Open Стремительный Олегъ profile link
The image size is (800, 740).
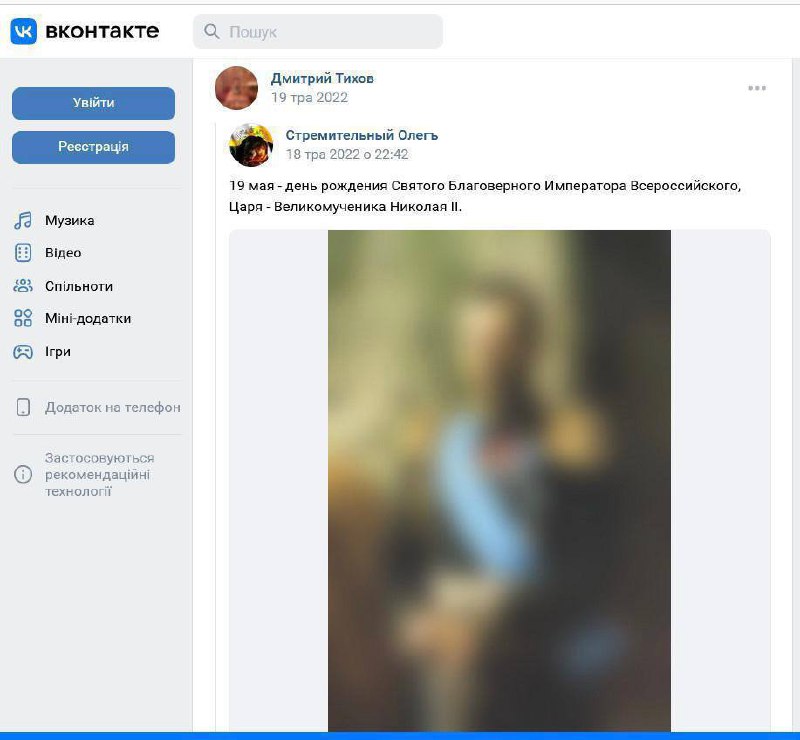362,136
